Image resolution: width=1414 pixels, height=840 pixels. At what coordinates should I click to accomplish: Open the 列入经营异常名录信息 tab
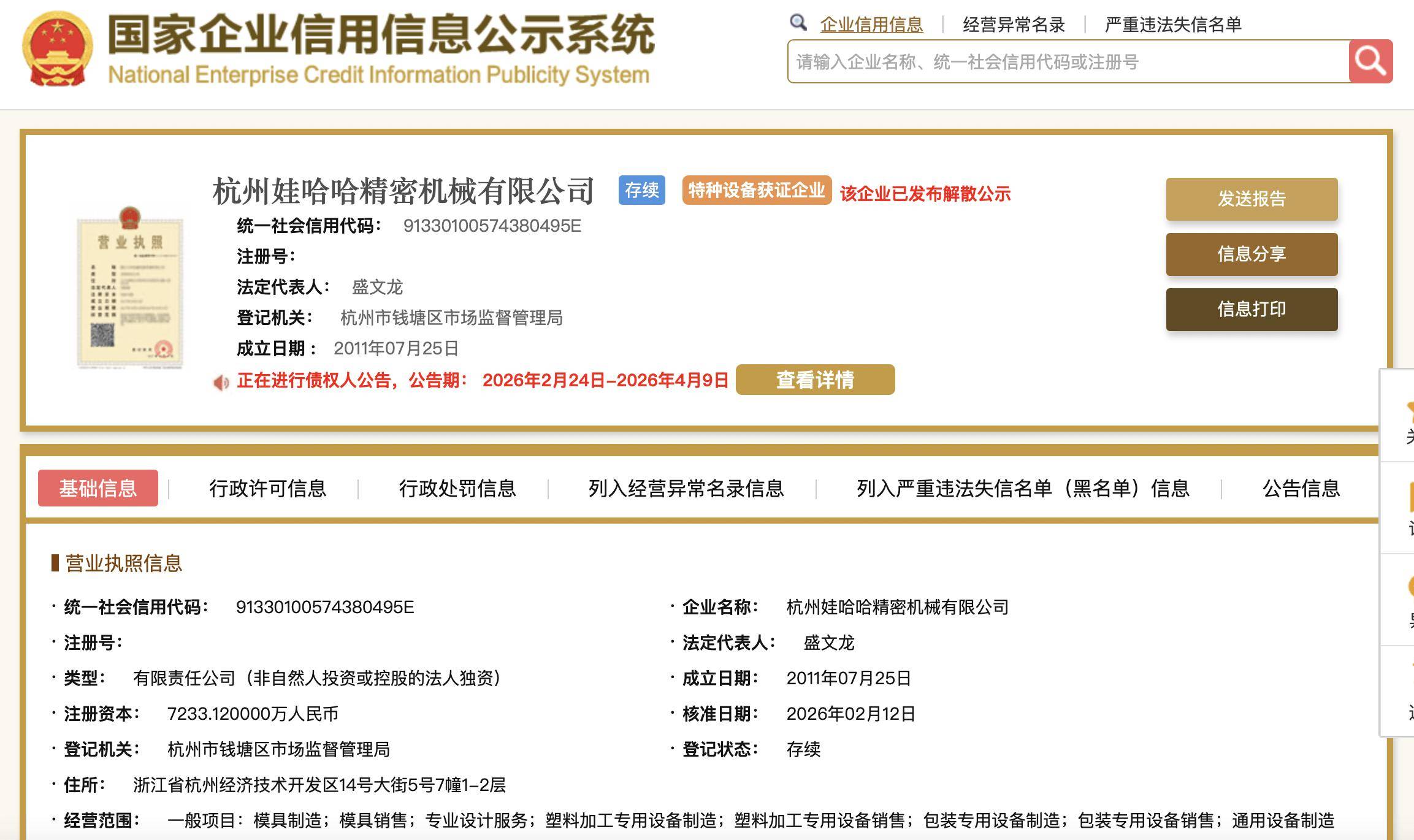coord(686,488)
